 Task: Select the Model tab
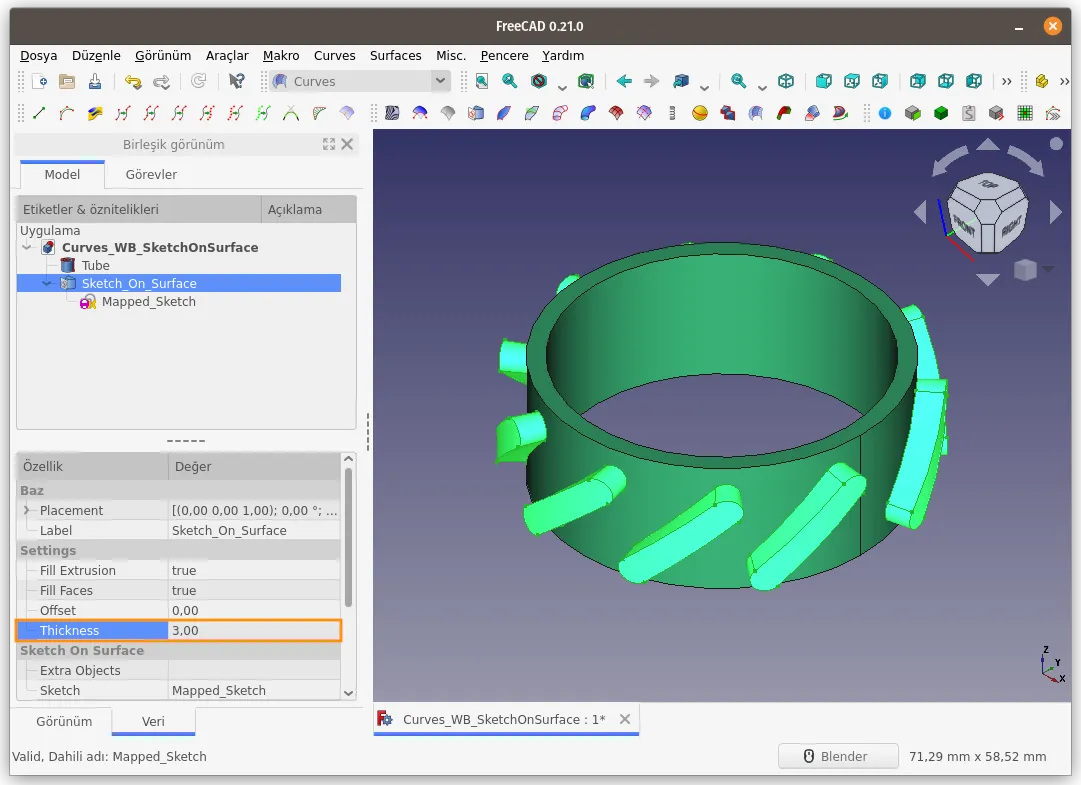click(x=62, y=174)
